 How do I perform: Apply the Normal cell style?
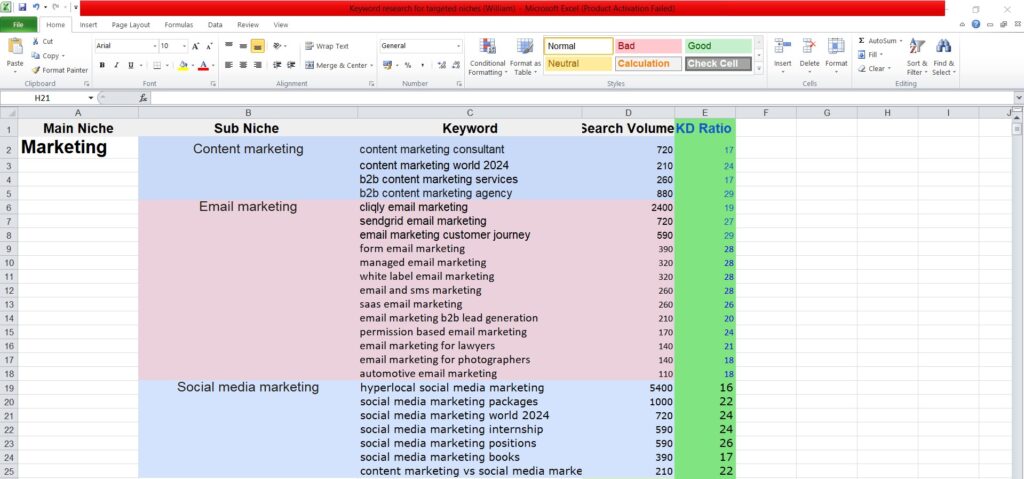(x=579, y=46)
